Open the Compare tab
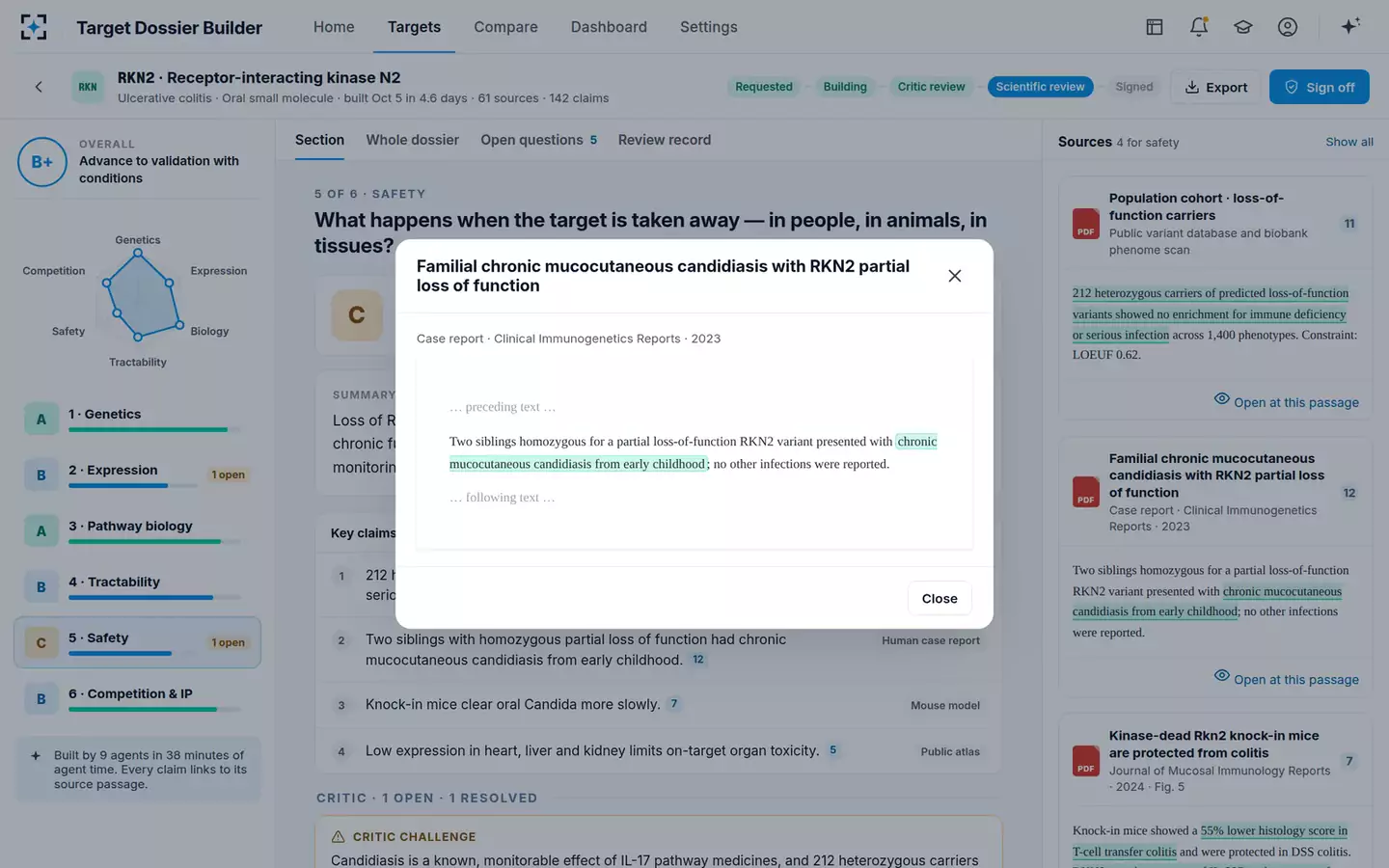The width and height of the screenshot is (1389, 868). pyautogui.click(x=505, y=27)
